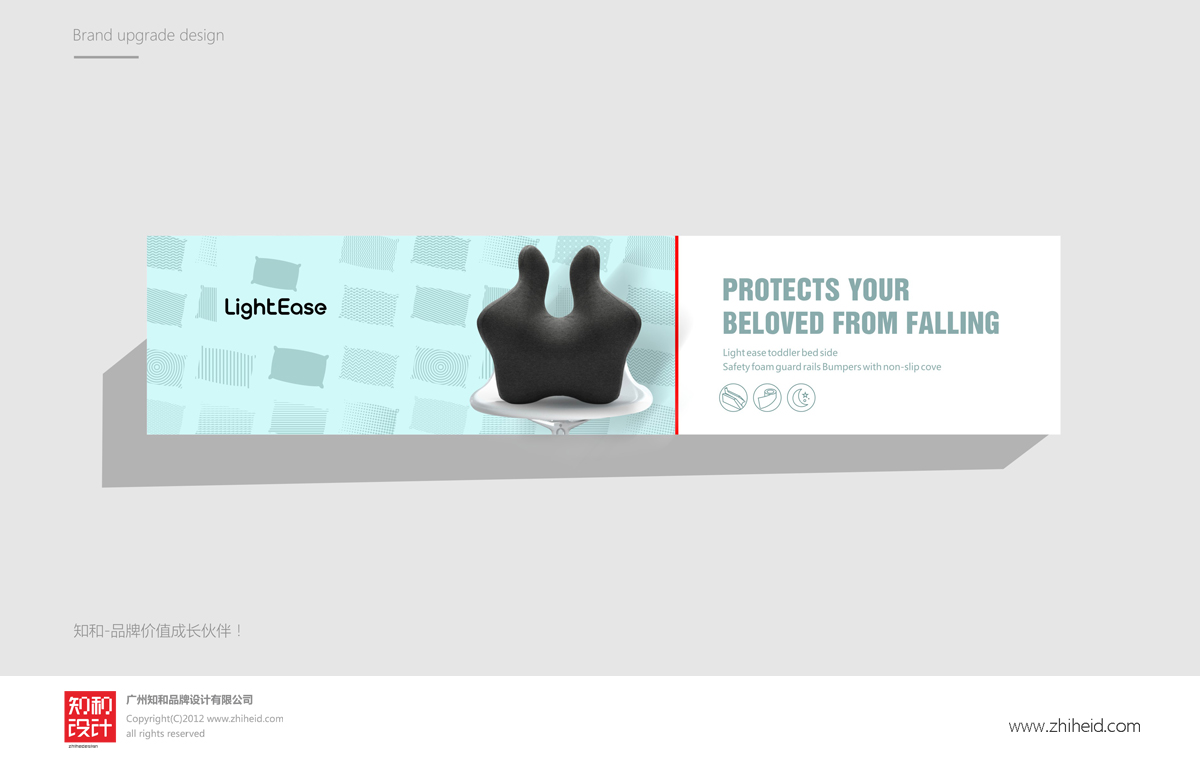The image size is (1200, 763).
Task: Click the Copyright(C)2012 www.zhiheid.com text
Action: pyautogui.click(x=205, y=719)
